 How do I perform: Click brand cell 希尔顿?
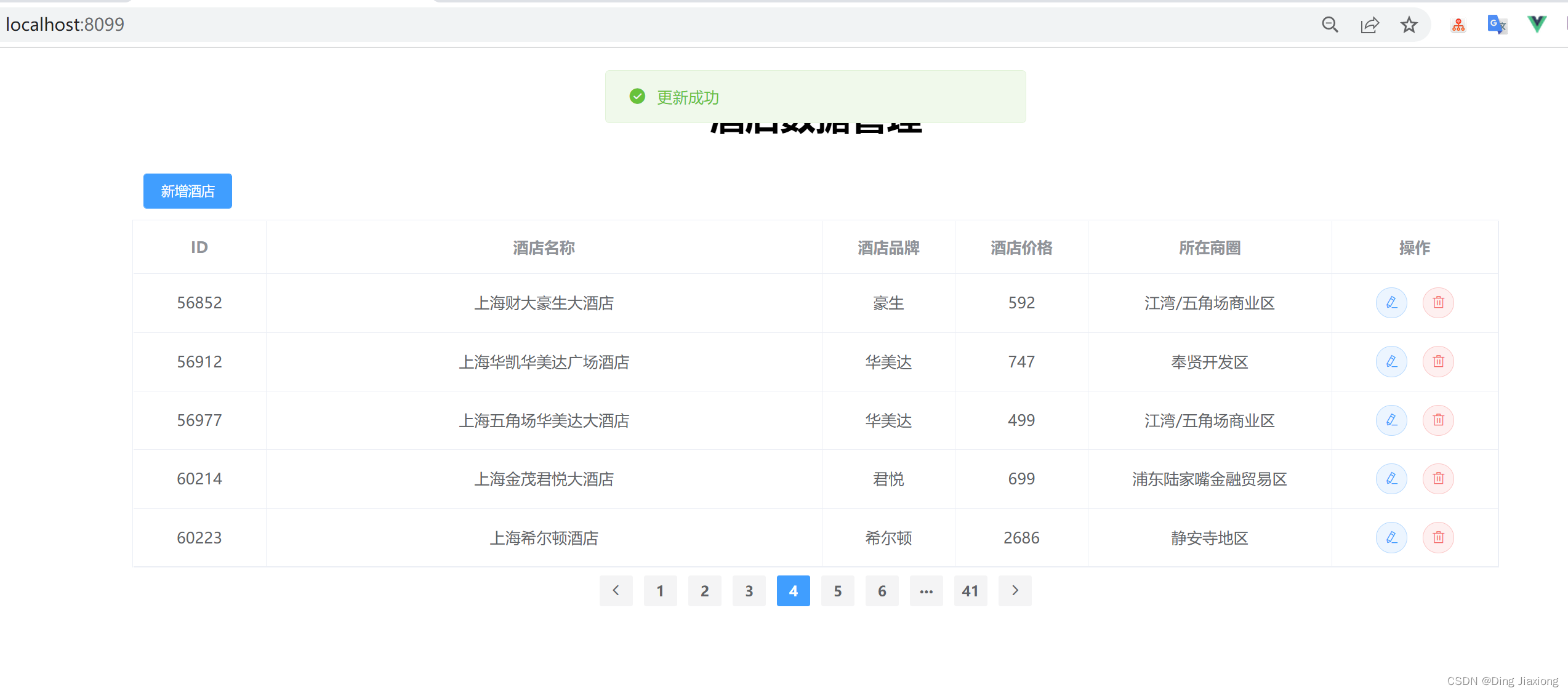pyautogui.click(x=888, y=538)
